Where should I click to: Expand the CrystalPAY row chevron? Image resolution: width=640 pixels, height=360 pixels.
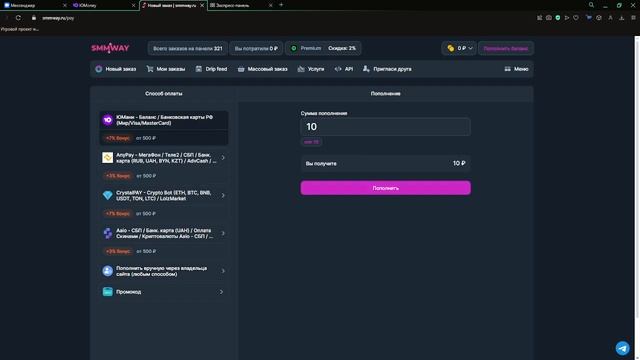point(223,196)
